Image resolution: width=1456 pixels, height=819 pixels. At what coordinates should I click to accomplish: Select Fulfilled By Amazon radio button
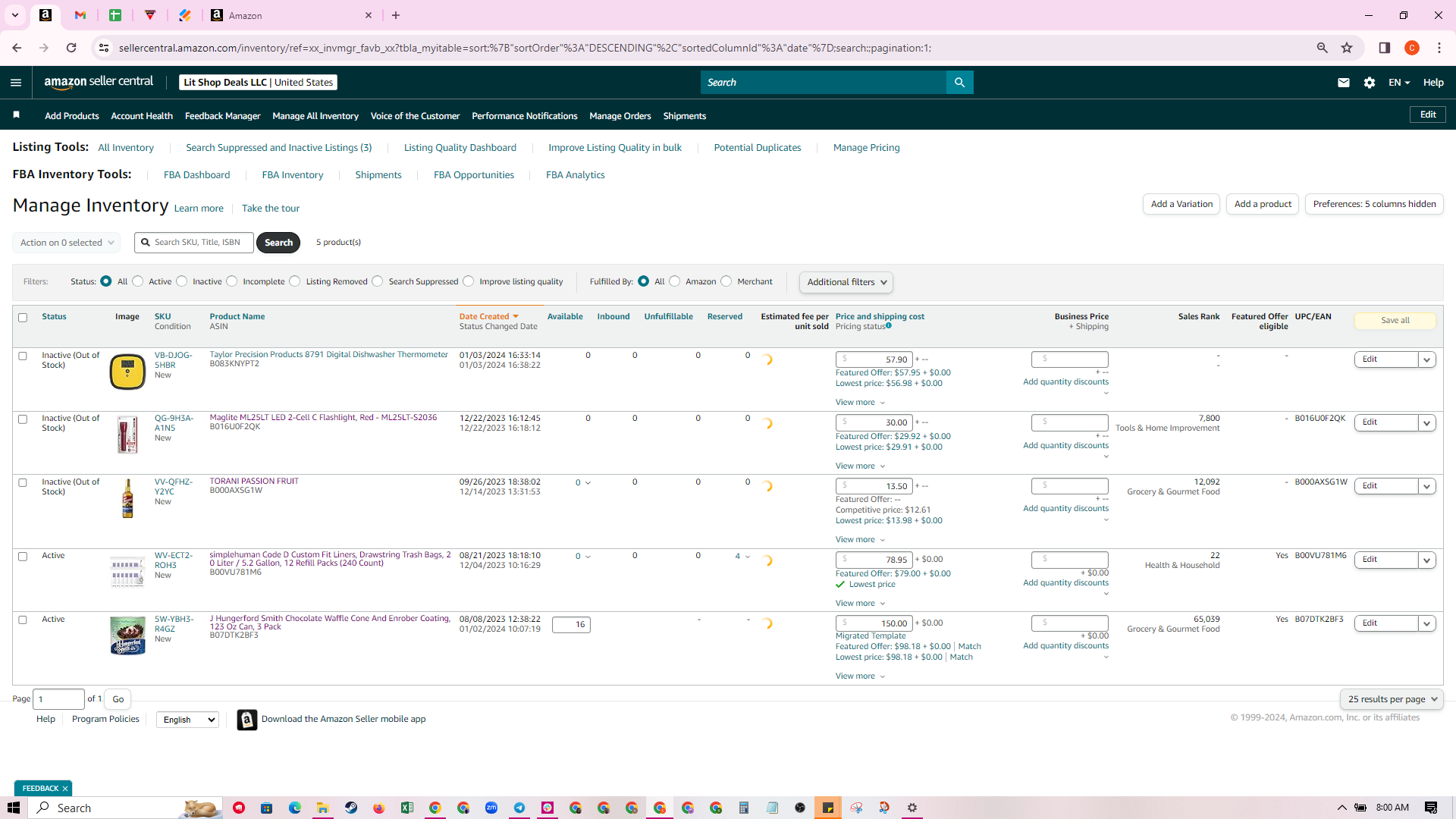[675, 281]
